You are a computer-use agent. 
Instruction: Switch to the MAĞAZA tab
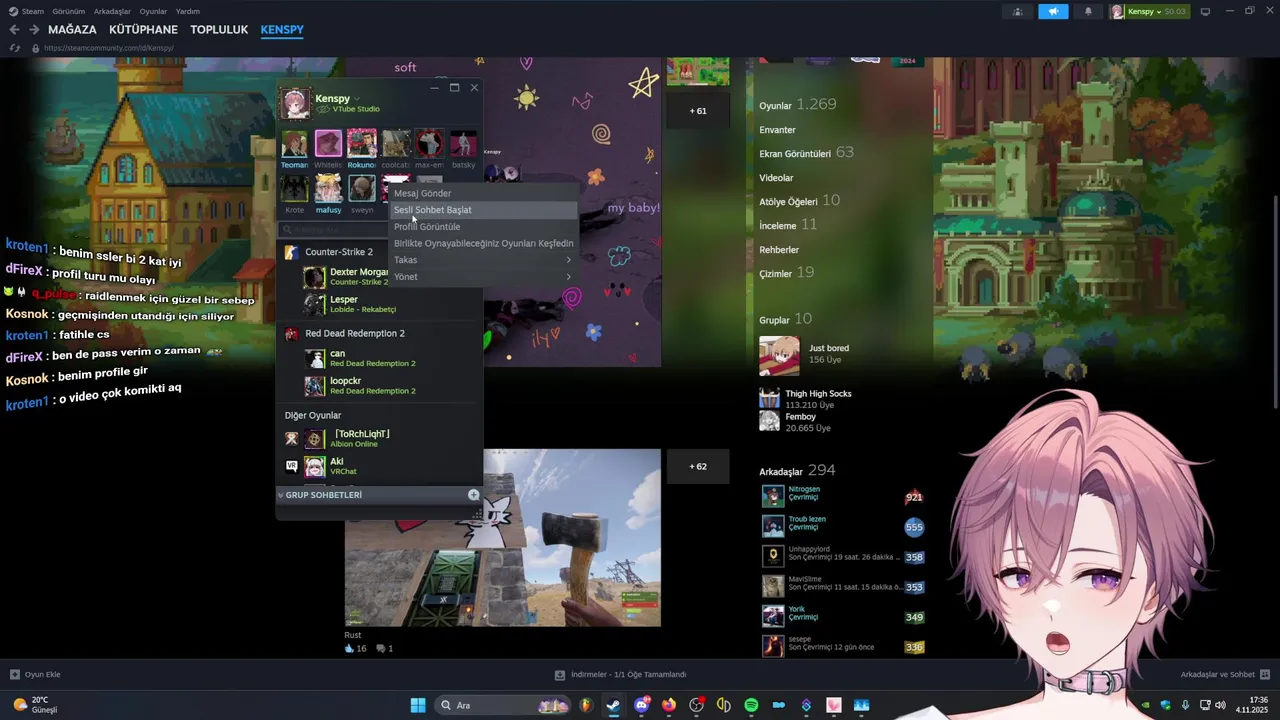(72, 30)
